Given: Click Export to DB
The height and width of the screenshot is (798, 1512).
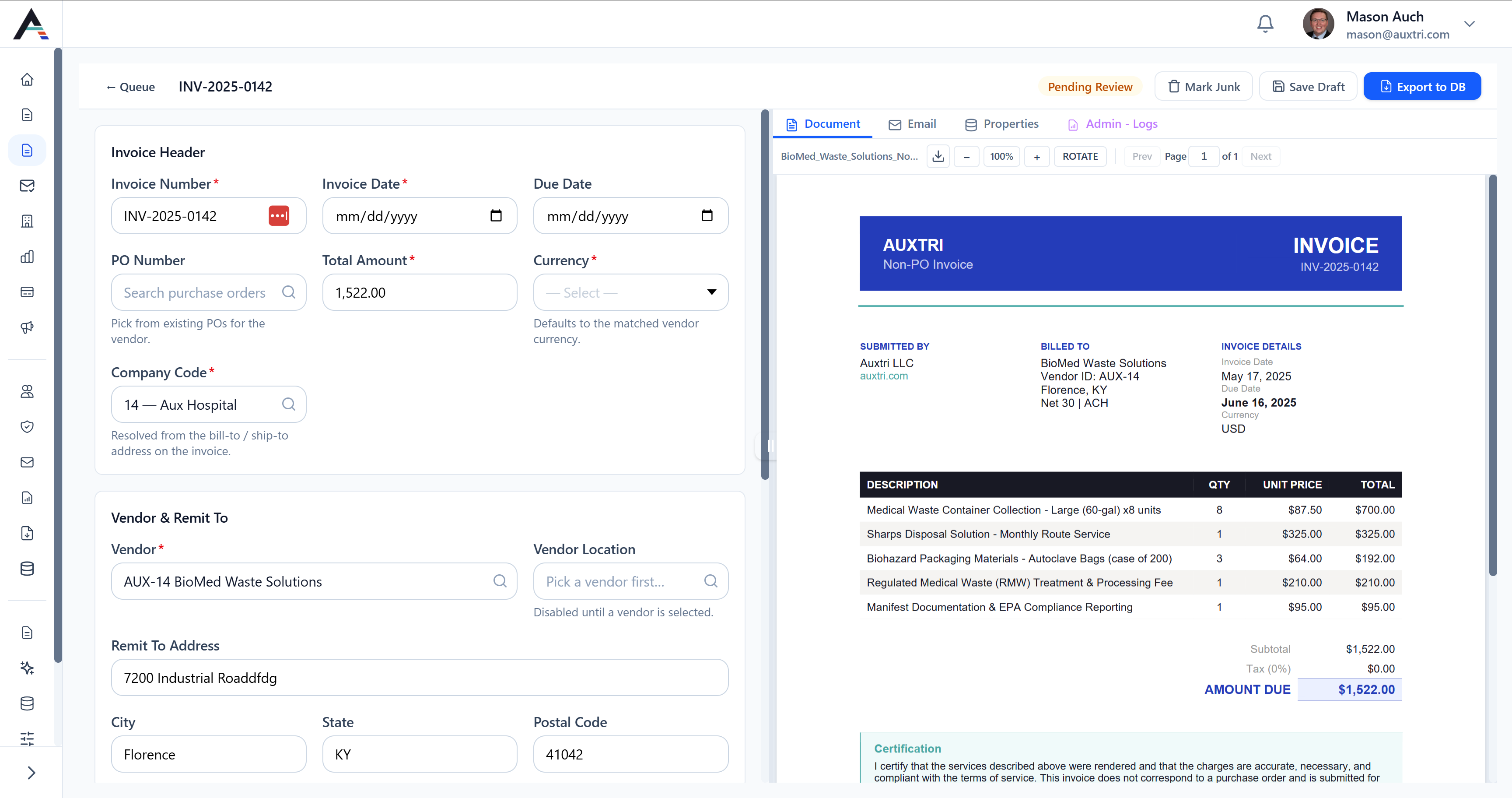Looking at the screenshot, I should [1421, 86].
